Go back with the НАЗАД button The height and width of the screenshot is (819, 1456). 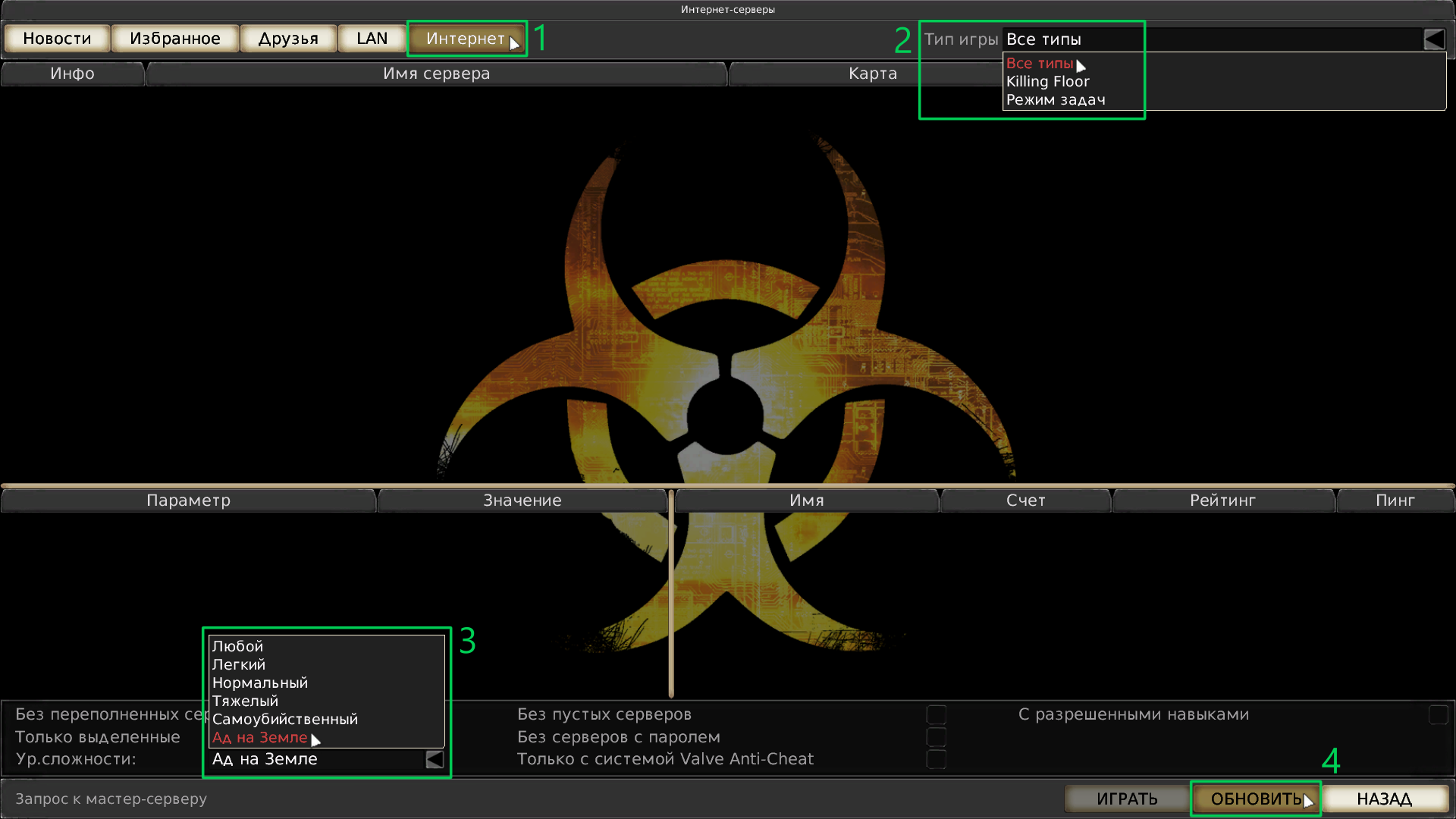(1384, 799)
